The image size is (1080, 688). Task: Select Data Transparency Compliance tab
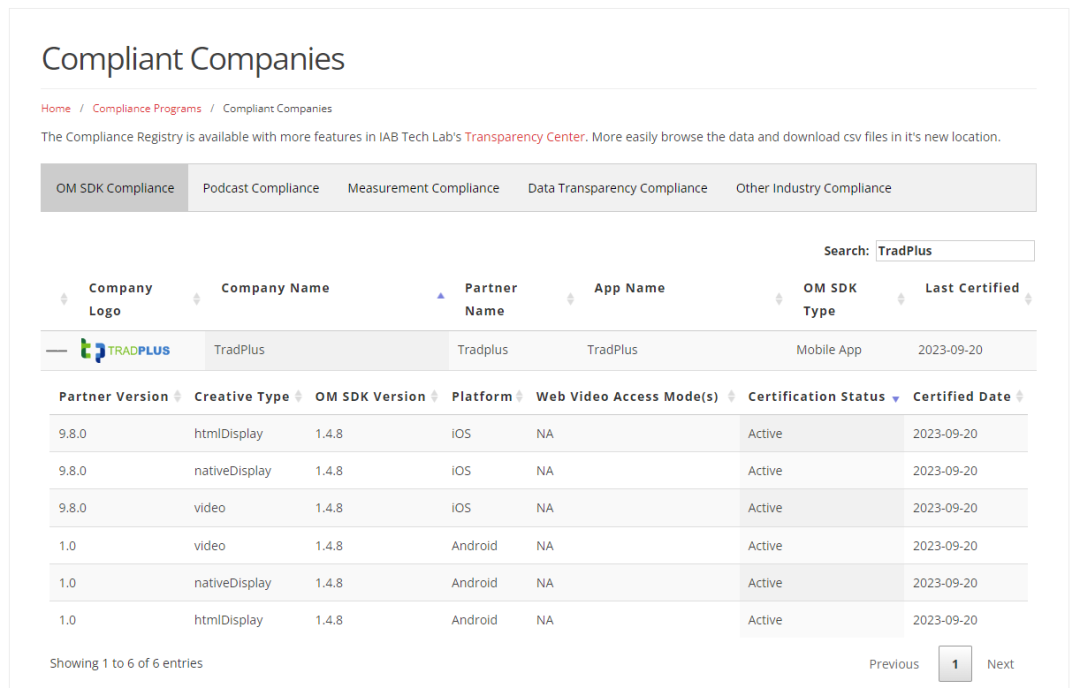[617, 188]
